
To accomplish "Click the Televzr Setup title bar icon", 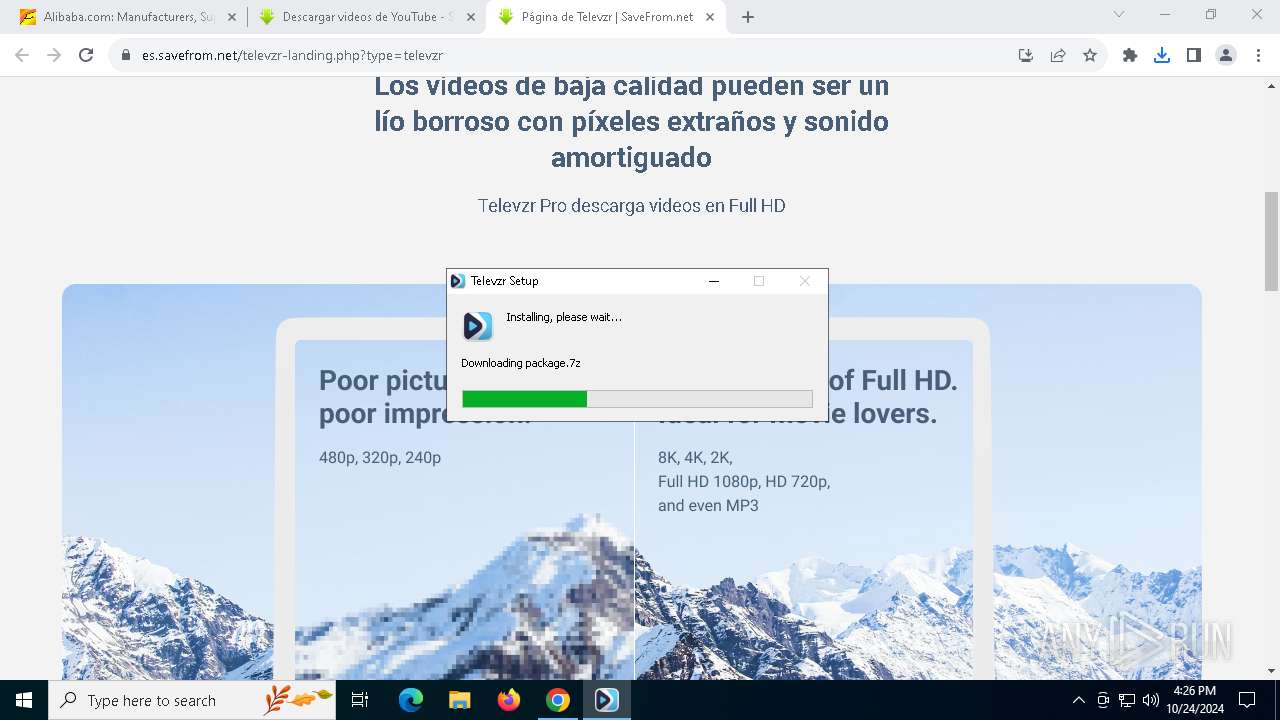I will point(458,281).
